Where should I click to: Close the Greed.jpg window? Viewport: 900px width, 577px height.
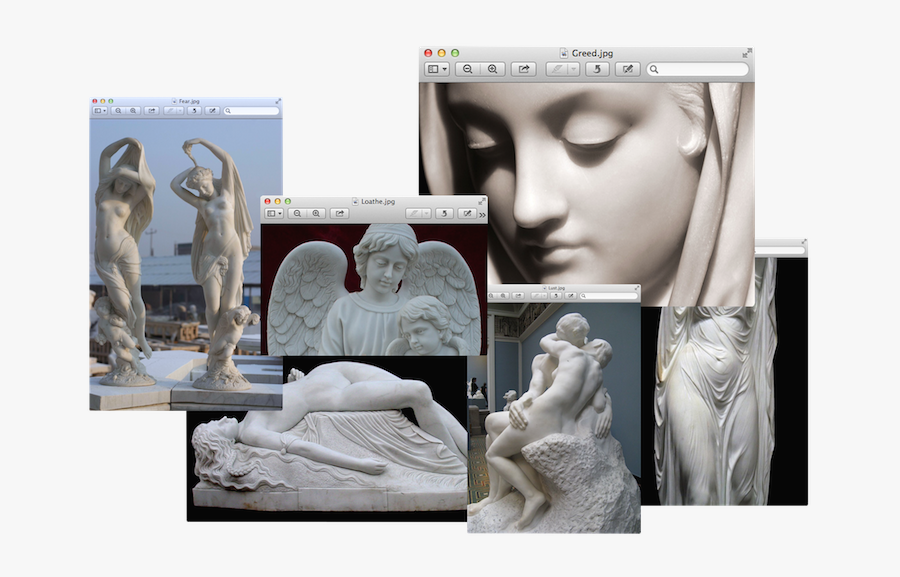pyautogui.click(x=428, y=53)
